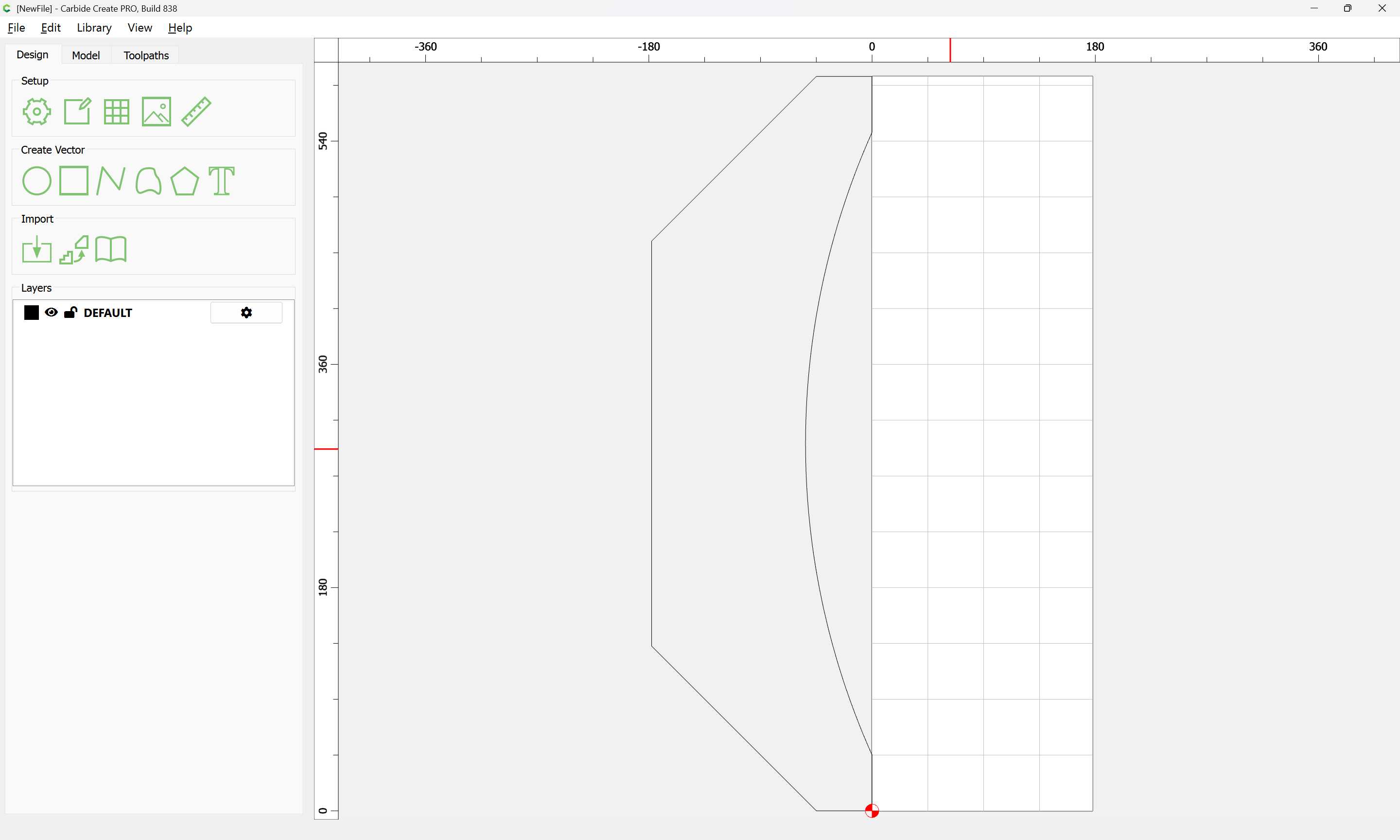1400x840 pixels.
Task: Open the grid settings icon
Action: pyautogui.click(x=117, y=111)
